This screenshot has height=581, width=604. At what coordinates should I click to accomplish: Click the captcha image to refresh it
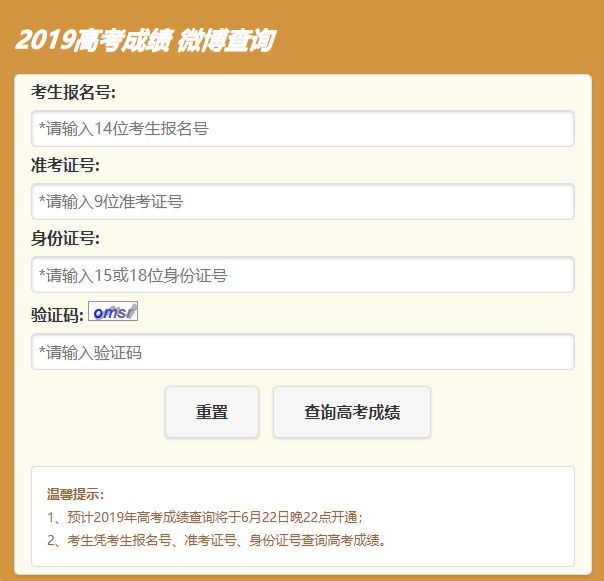click(x=112, y=312)
